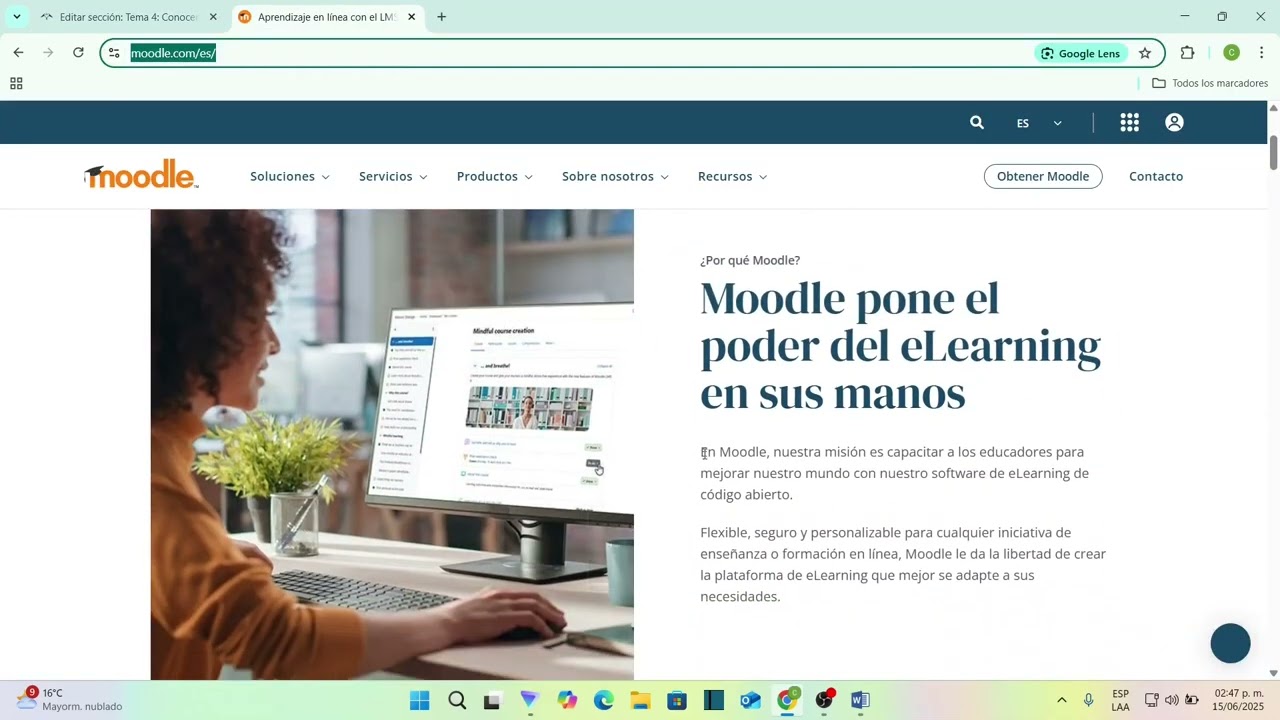Open the volume speaker tray icon
Image resolution: width=1280 pixels, height=720 pixels.
[1172, 700]
